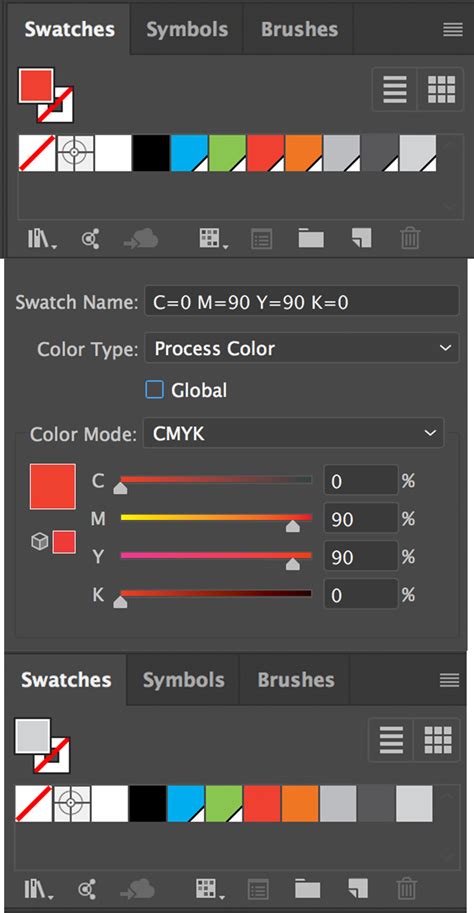Select the orange swatch in top panel
Viewport: 474px width, 913px height.
[303, 153]
